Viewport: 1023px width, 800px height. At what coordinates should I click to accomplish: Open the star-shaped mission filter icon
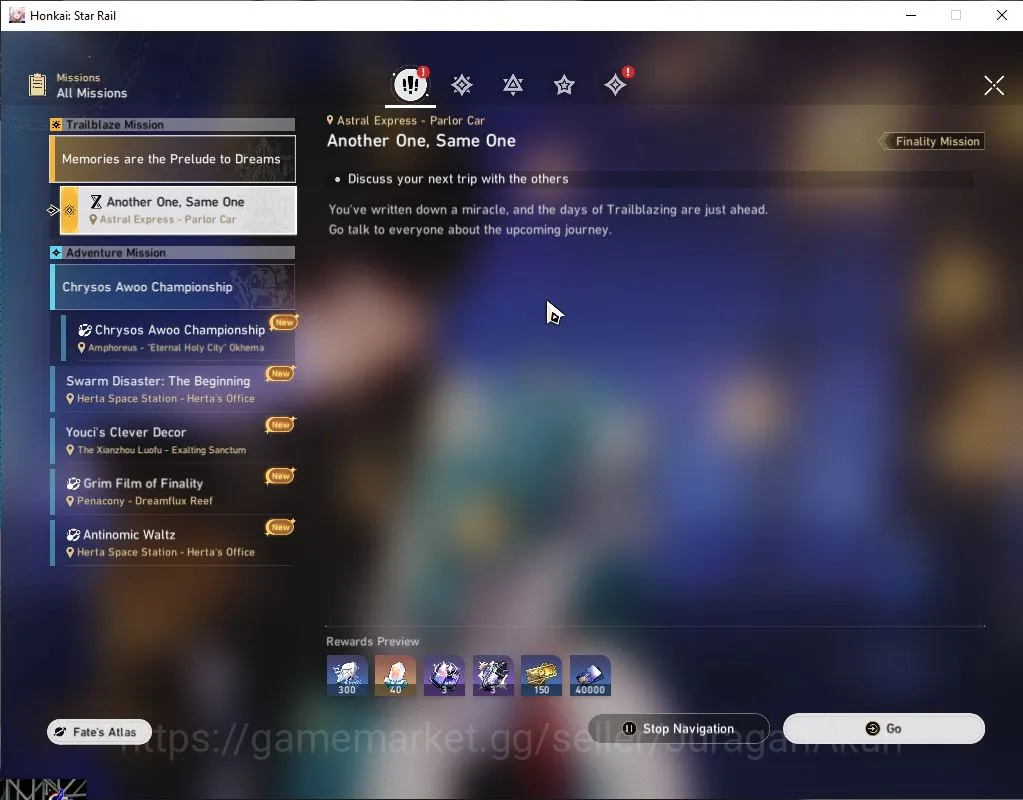[564, 85]
